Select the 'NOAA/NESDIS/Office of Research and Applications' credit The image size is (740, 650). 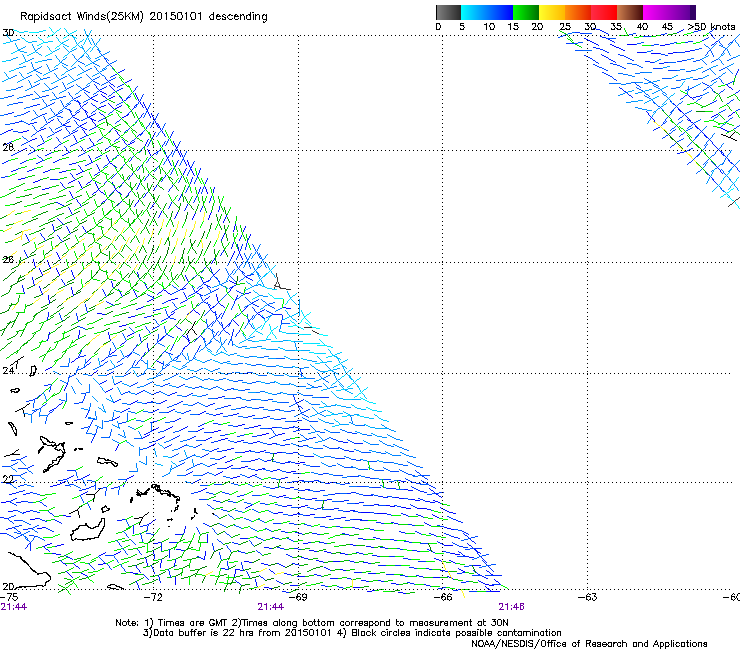coord(589,644)
